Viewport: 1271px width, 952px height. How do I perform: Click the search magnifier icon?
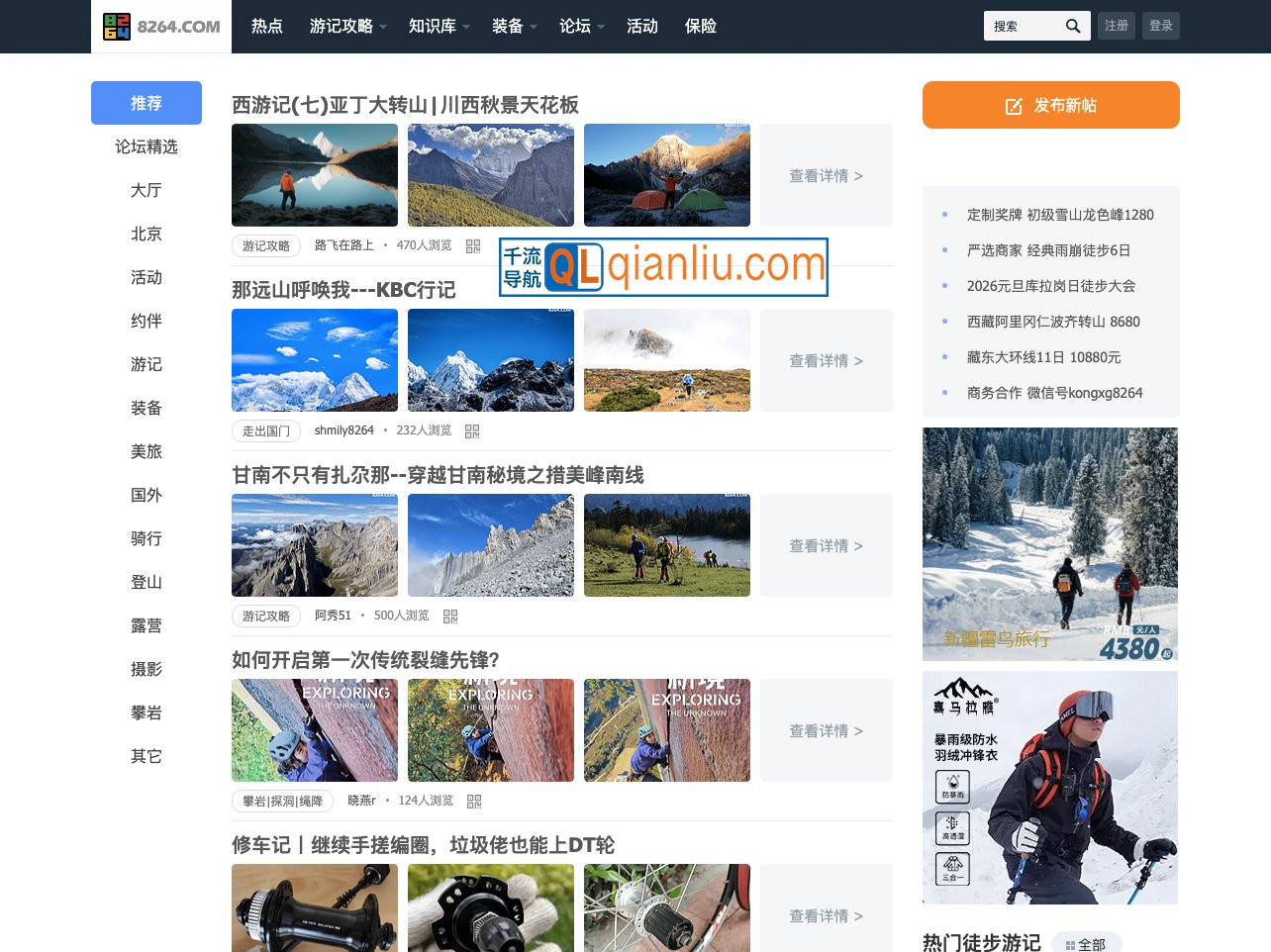click(1073, 26)
